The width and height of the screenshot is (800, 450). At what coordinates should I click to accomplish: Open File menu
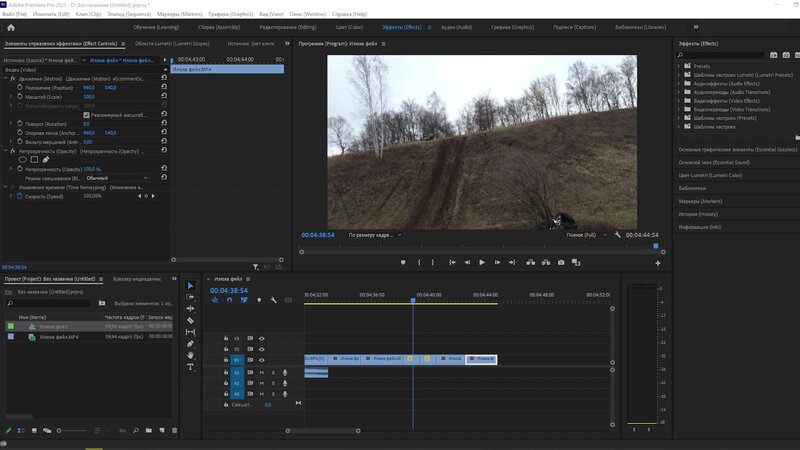click(14, 14)
